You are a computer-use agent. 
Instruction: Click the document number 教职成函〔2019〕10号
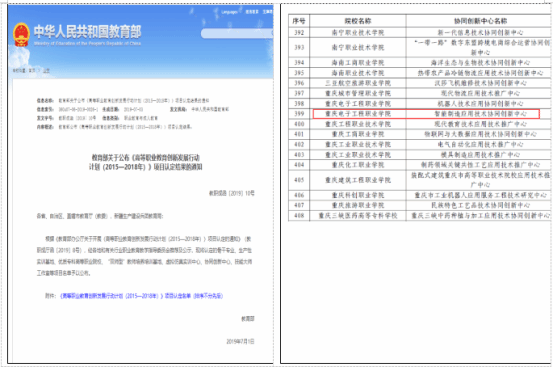232,193
